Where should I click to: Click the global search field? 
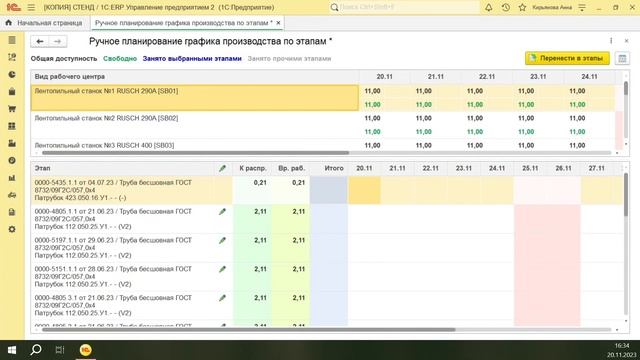point(404,7)
